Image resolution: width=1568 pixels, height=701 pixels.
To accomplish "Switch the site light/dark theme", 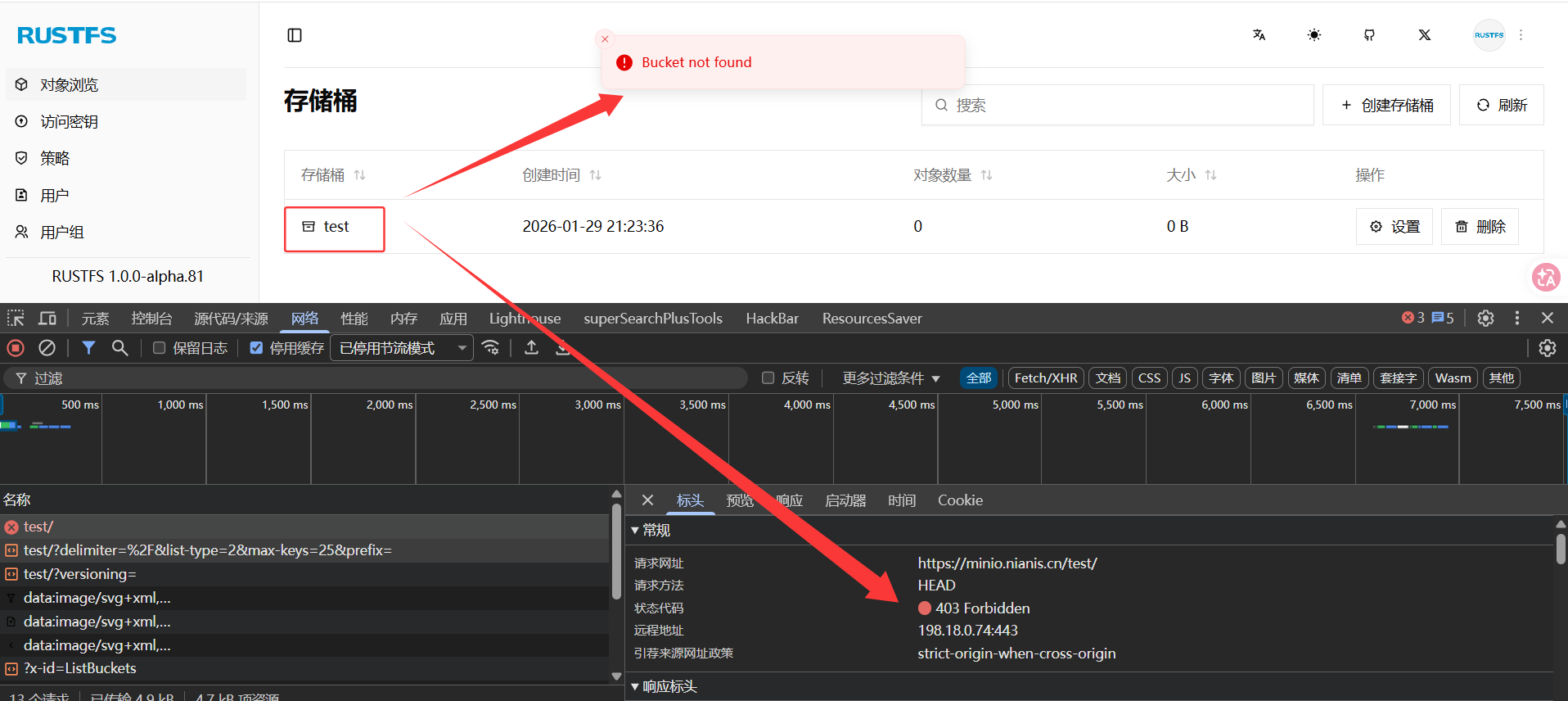I will [1314, 35].
